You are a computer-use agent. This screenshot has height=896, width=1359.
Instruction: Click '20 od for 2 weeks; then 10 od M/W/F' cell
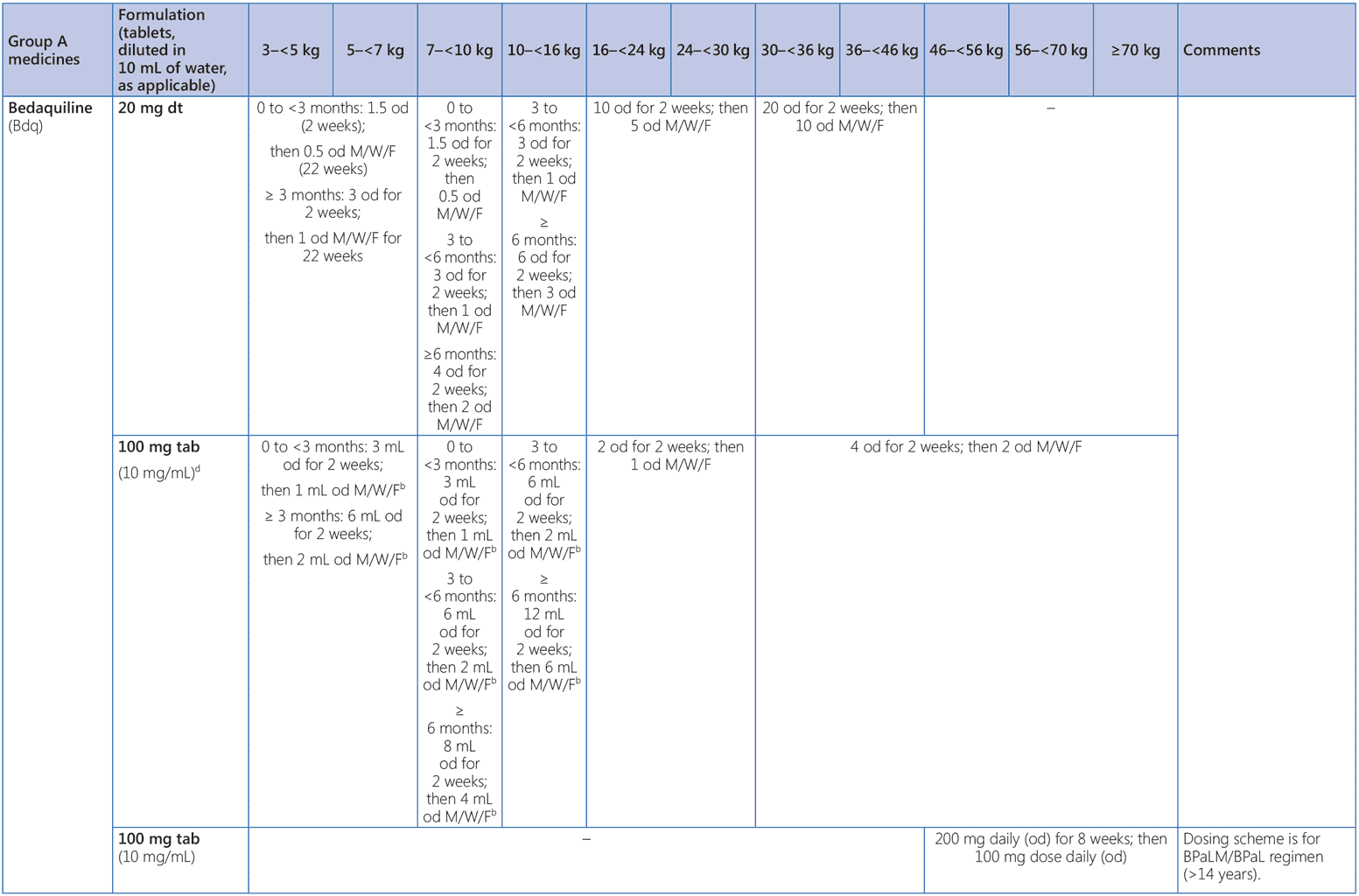pos(840,265)
